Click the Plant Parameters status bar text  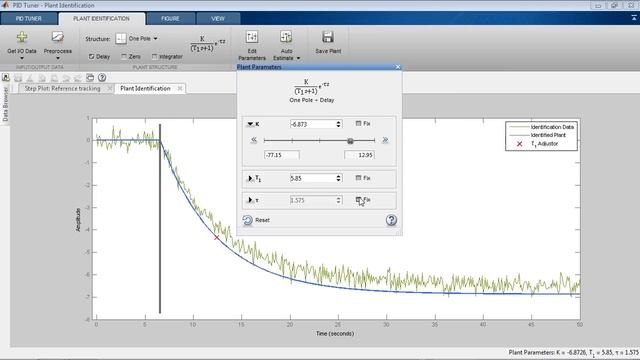573,352
